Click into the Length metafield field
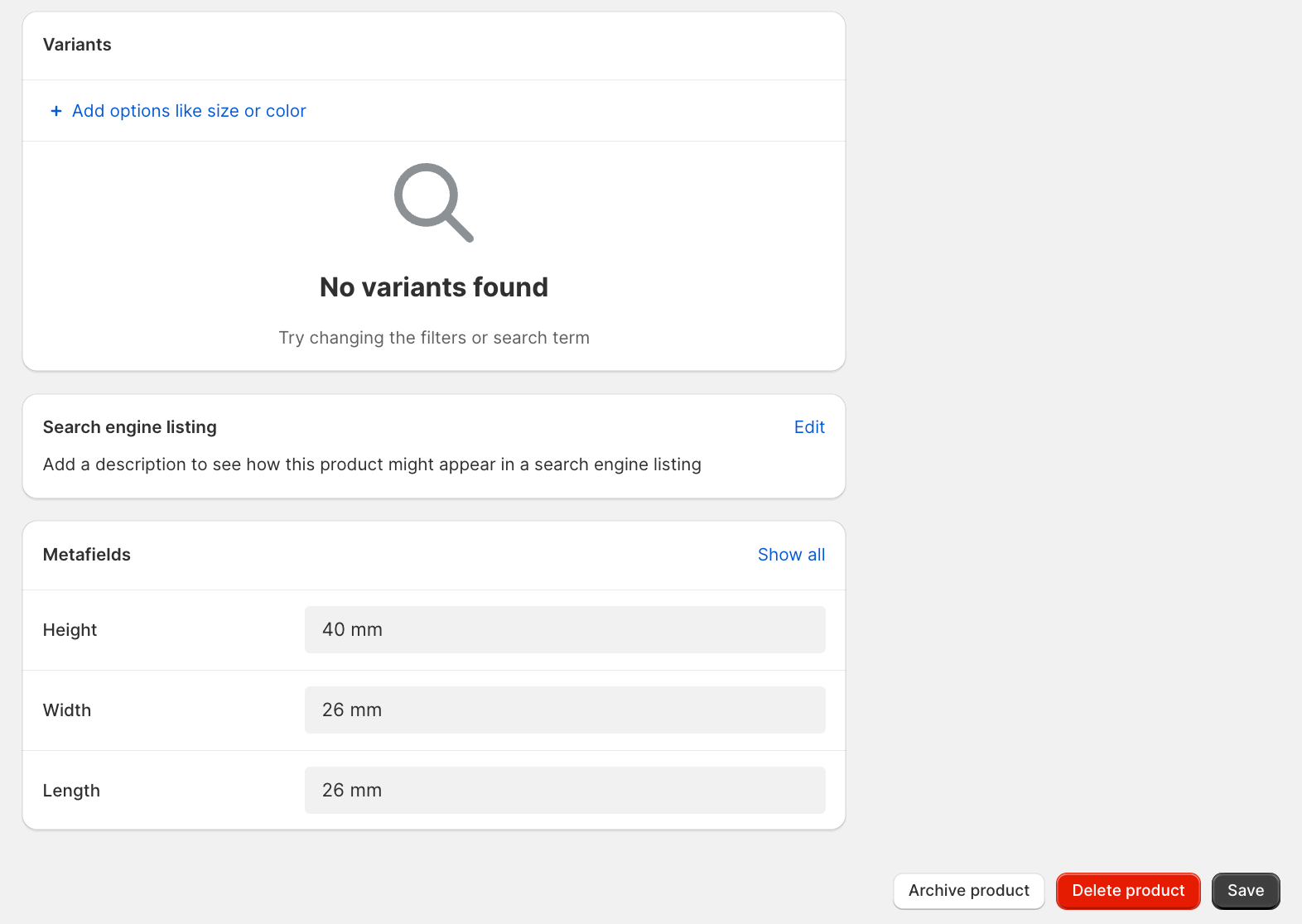This screenshot has width=1302, height=924. [x=565, y=791]
